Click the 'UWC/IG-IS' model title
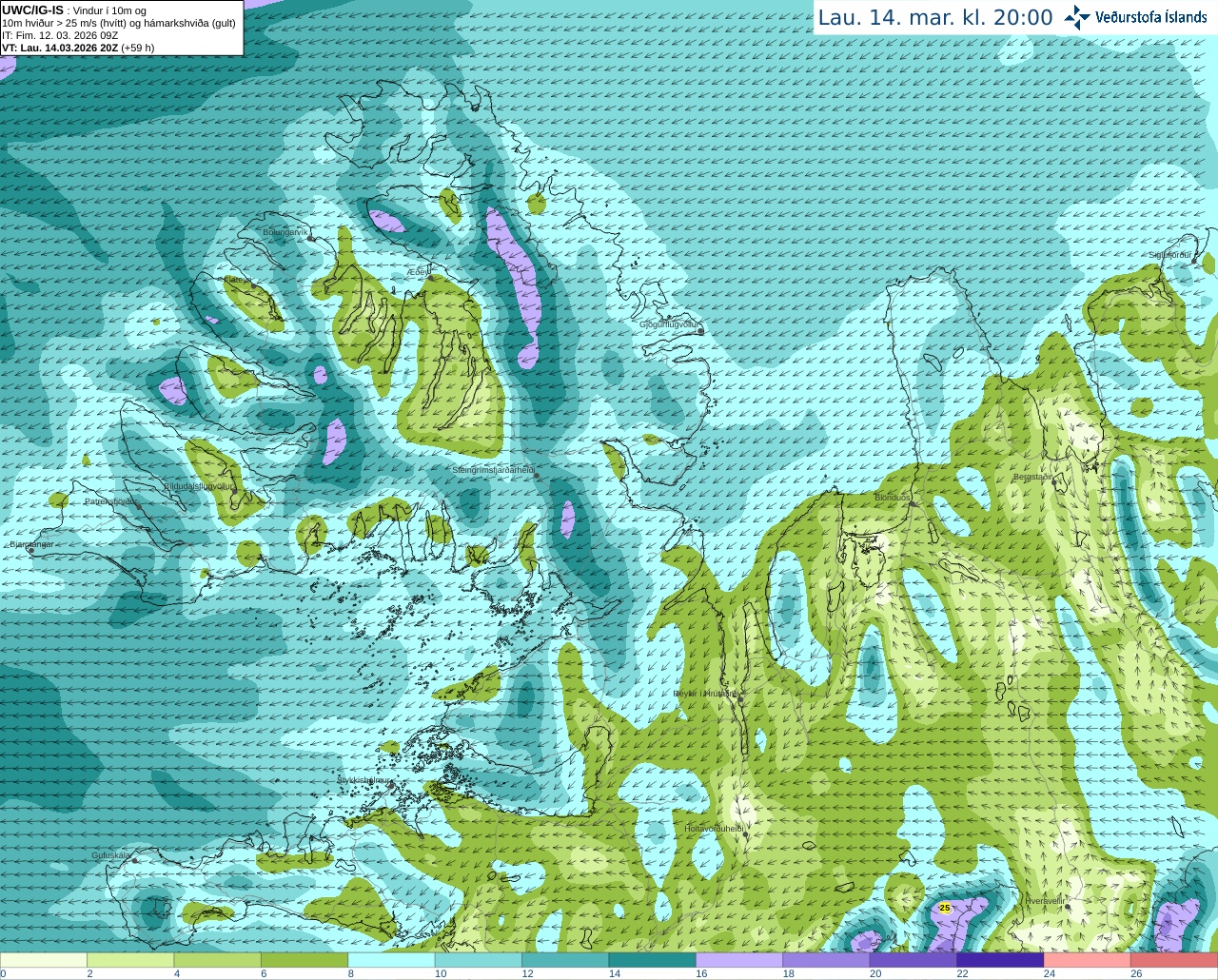This screenshot has height=980, width=1218. coord(32,10)
